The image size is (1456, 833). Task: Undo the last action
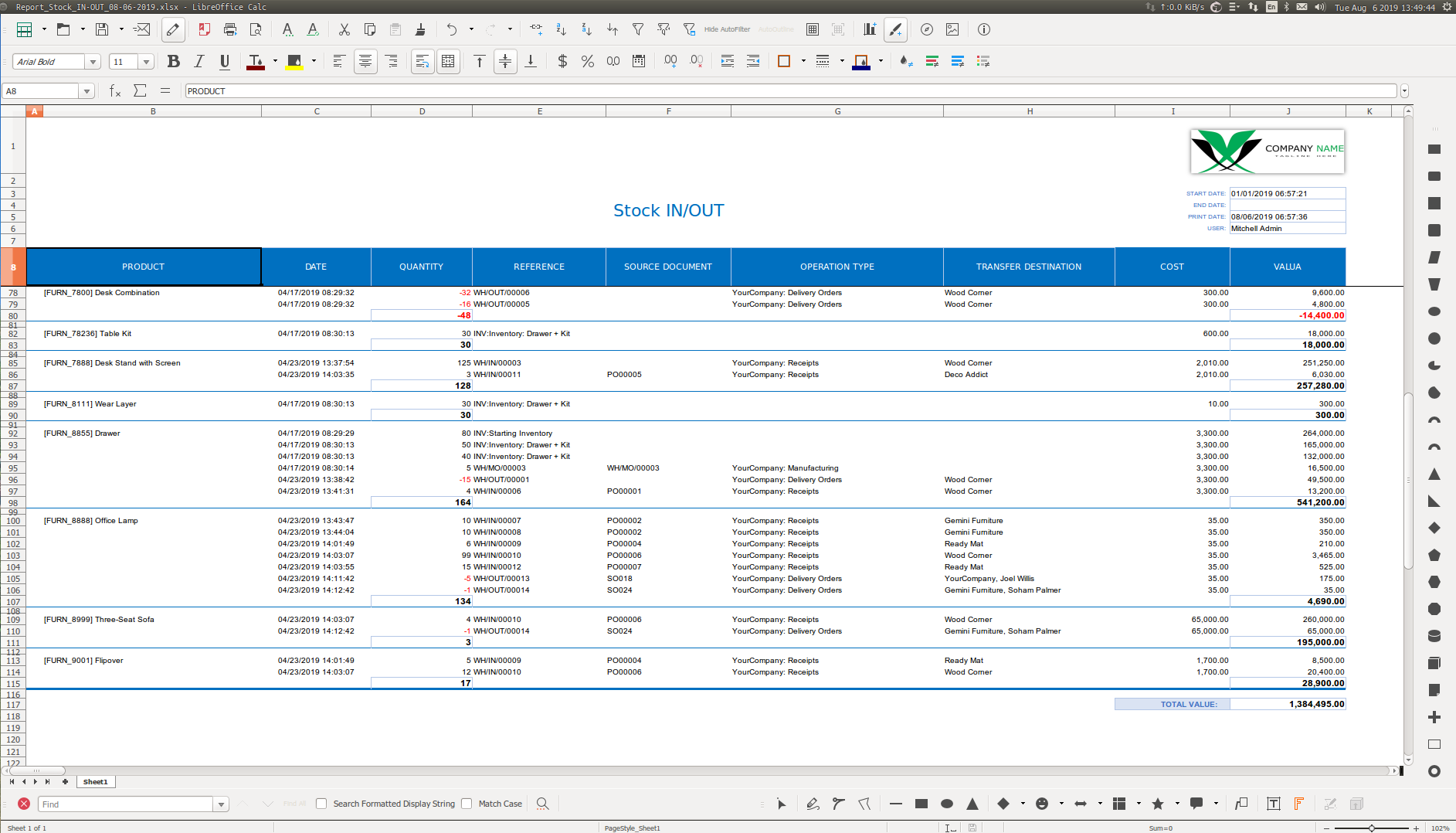pyautogui.click(x=452, y=29)
